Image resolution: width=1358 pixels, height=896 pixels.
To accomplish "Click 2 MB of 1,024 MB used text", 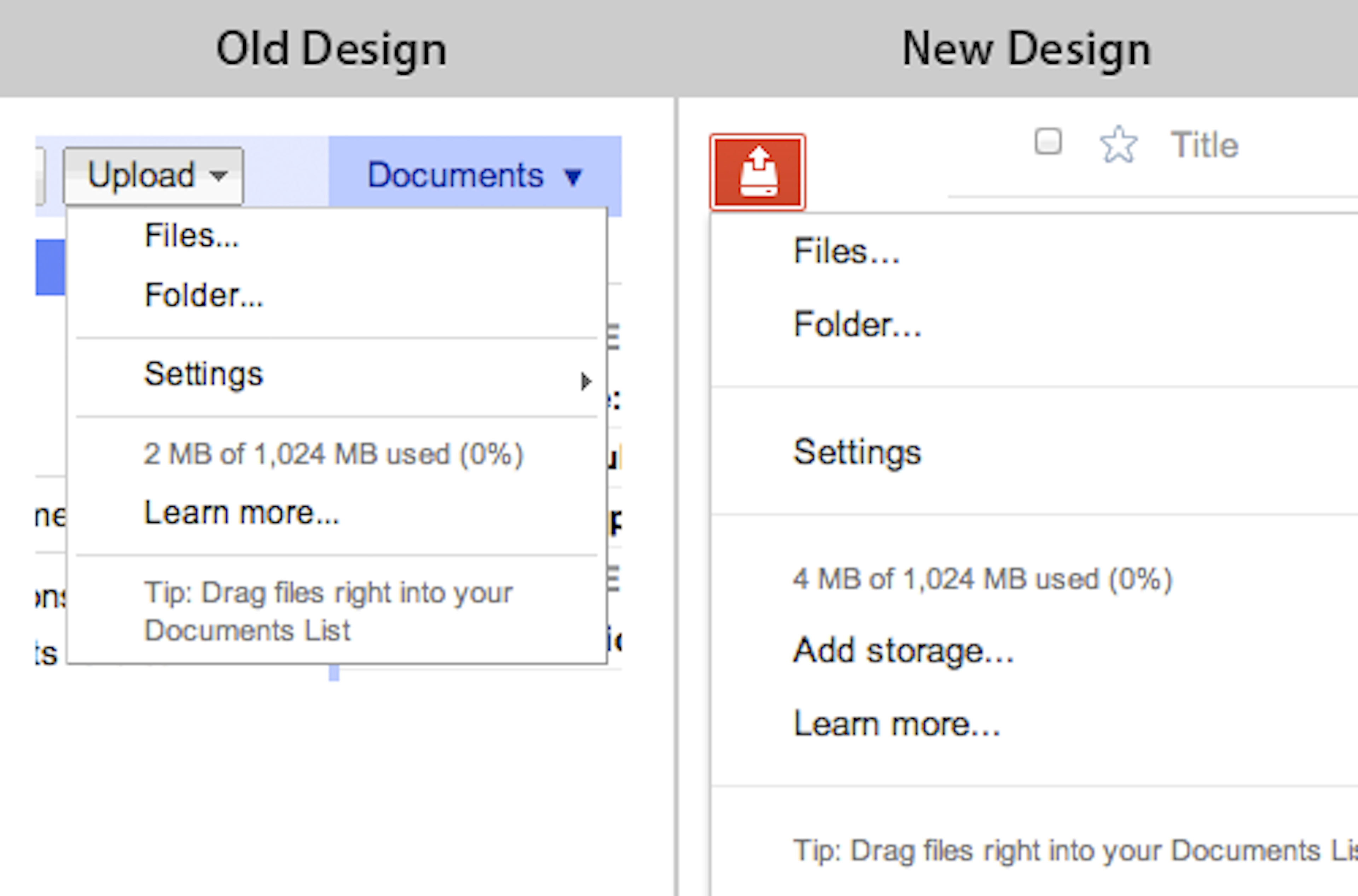I will (x=333, y=455).
